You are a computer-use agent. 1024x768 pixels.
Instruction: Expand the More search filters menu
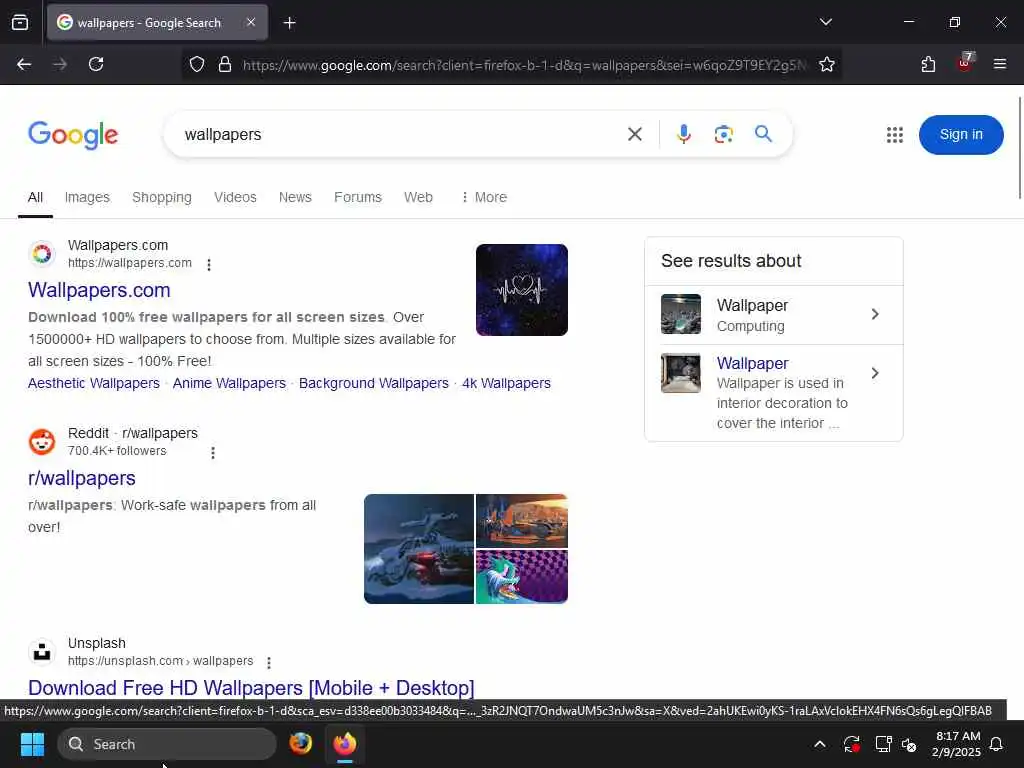484,197
